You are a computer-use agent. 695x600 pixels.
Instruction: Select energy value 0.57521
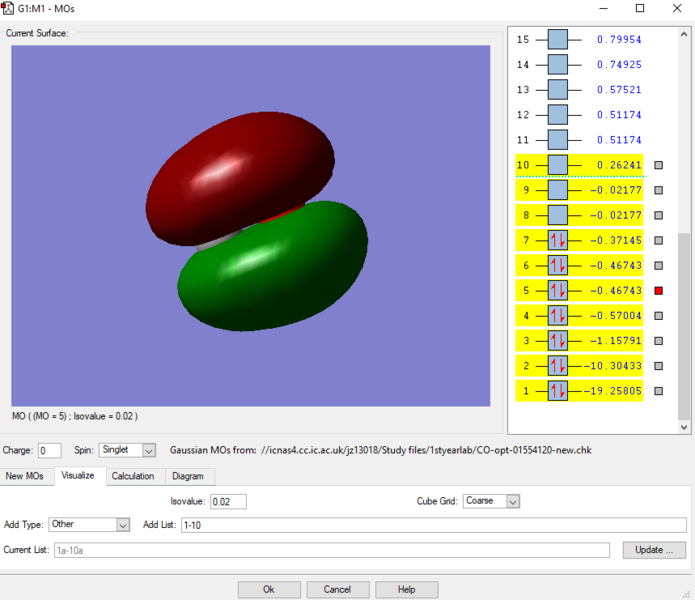pos(619,90)
